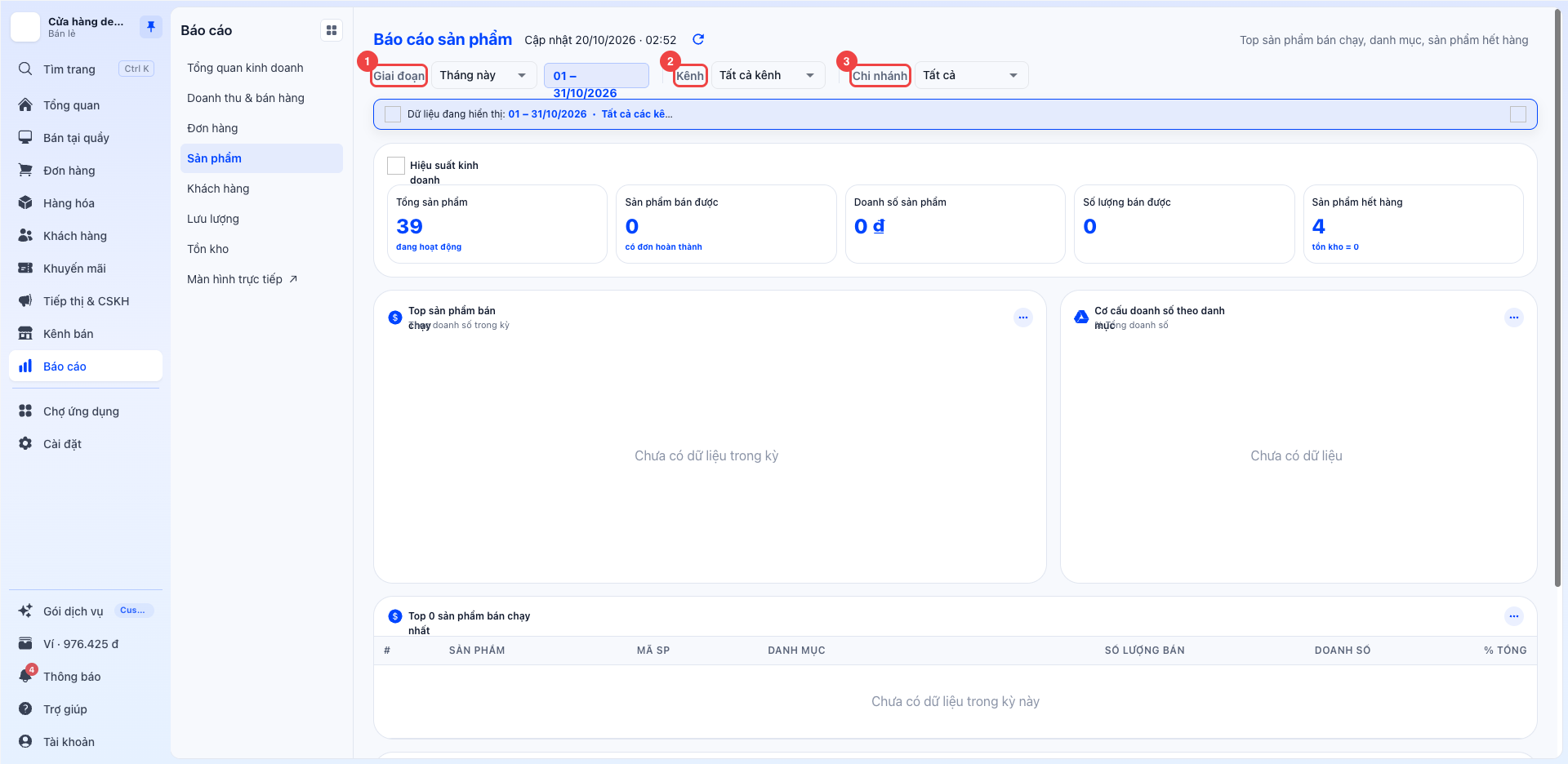This screenshot has width=1568, height=764.
Task: Select Doanh thu & bán hàng report
Action: click(261, 98)
